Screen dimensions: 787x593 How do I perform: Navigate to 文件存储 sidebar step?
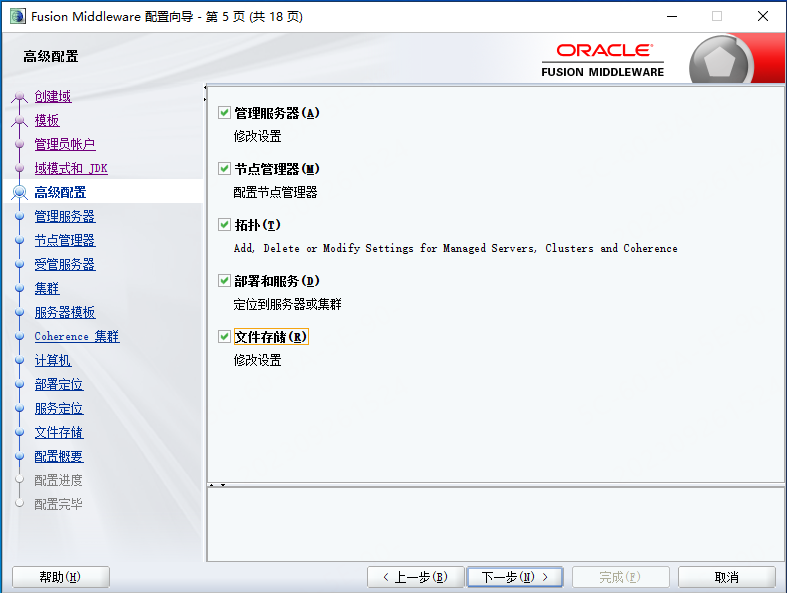click(x=59, y=432)
